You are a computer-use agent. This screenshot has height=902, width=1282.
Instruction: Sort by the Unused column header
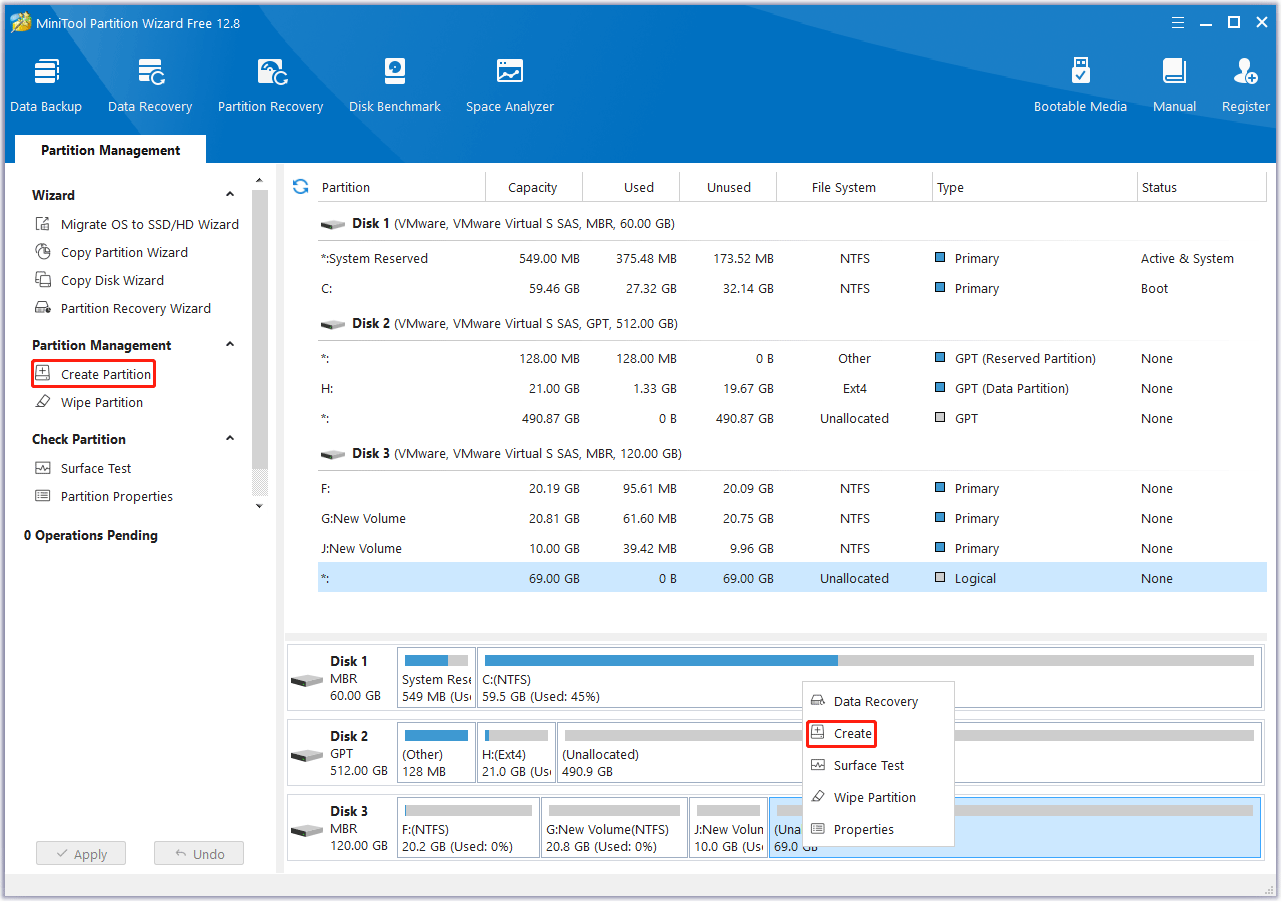tap(728, 187)
